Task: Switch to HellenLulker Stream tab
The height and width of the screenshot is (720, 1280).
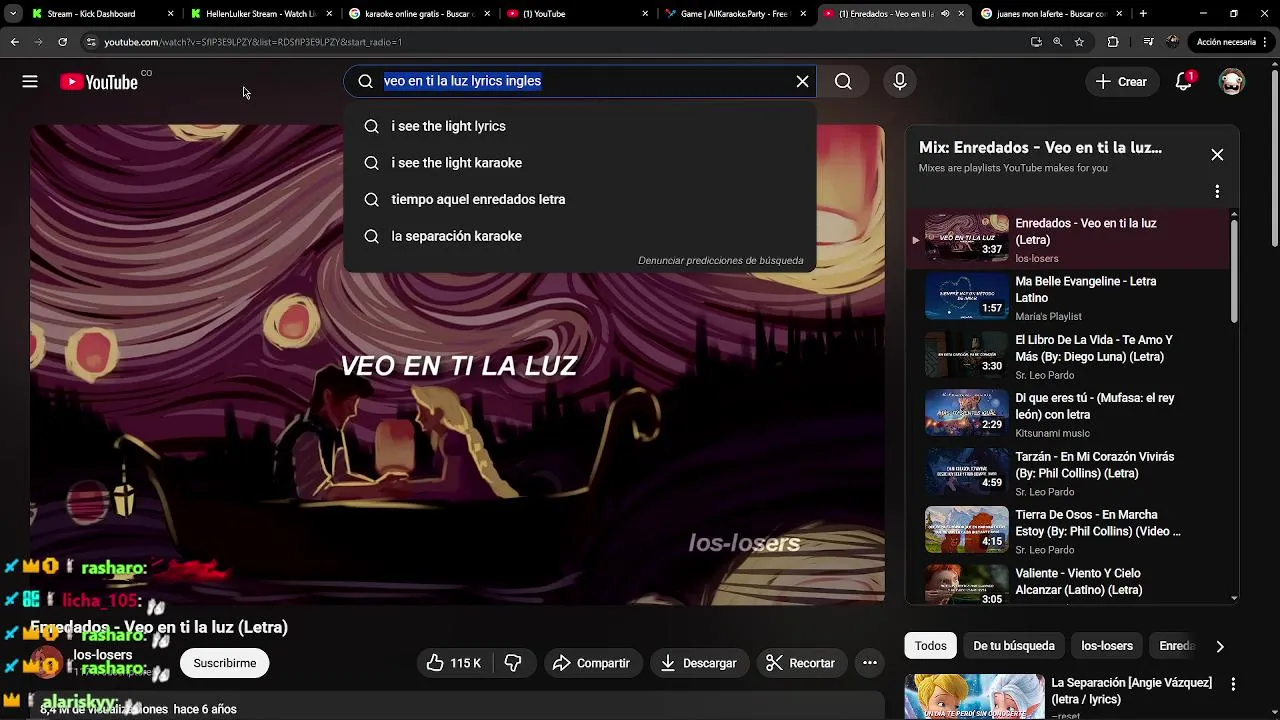Action: click(259, 14)
